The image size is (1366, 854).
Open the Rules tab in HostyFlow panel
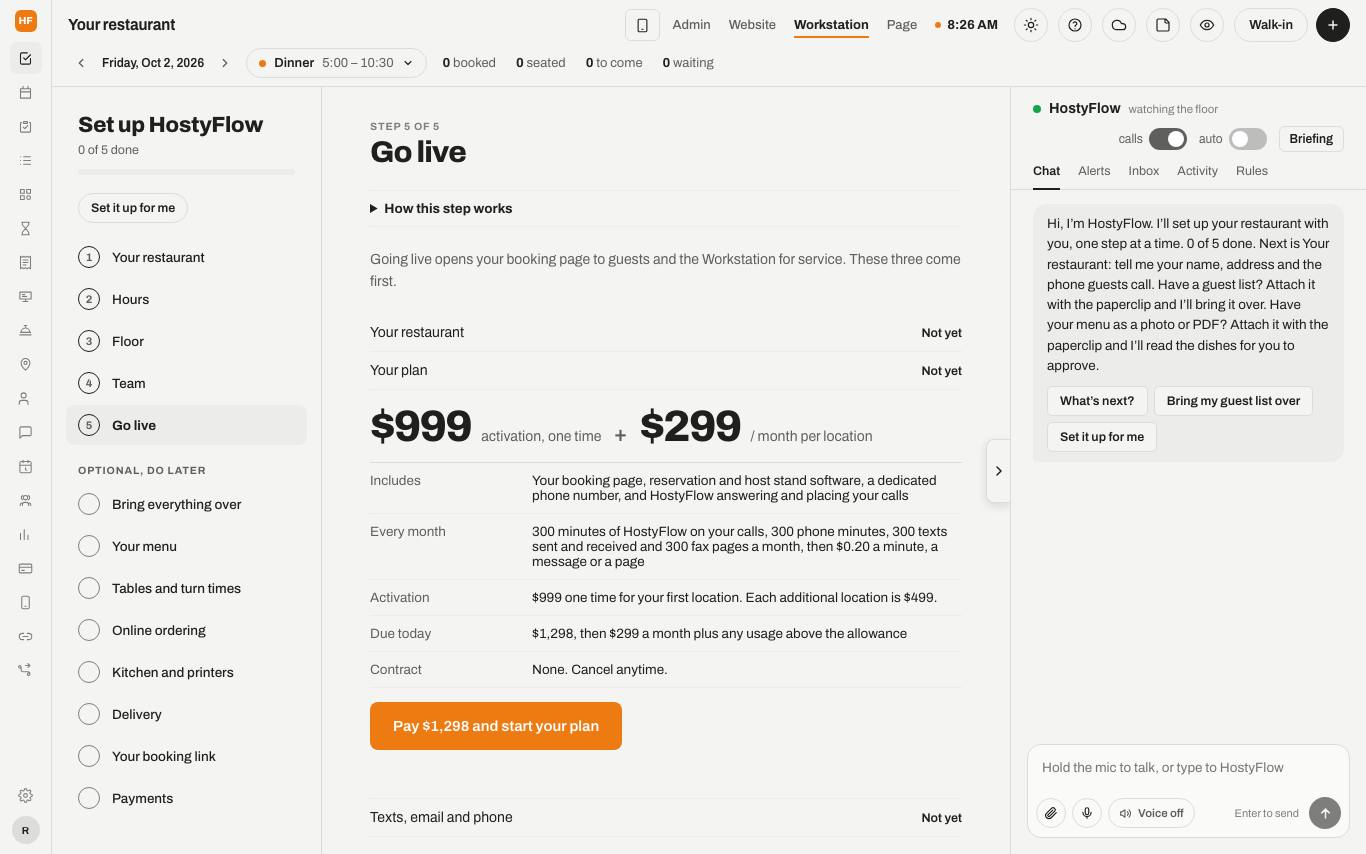tap(1252, 171)
